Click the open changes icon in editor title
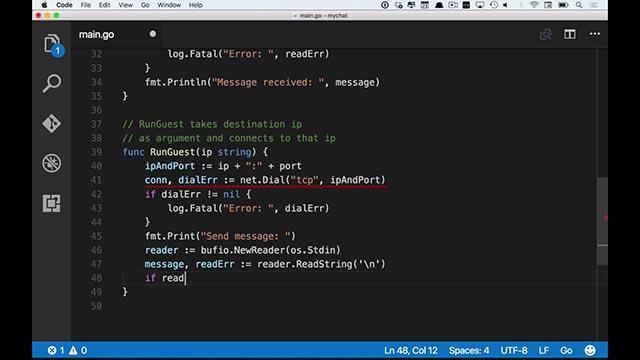 tap(545, 34)
